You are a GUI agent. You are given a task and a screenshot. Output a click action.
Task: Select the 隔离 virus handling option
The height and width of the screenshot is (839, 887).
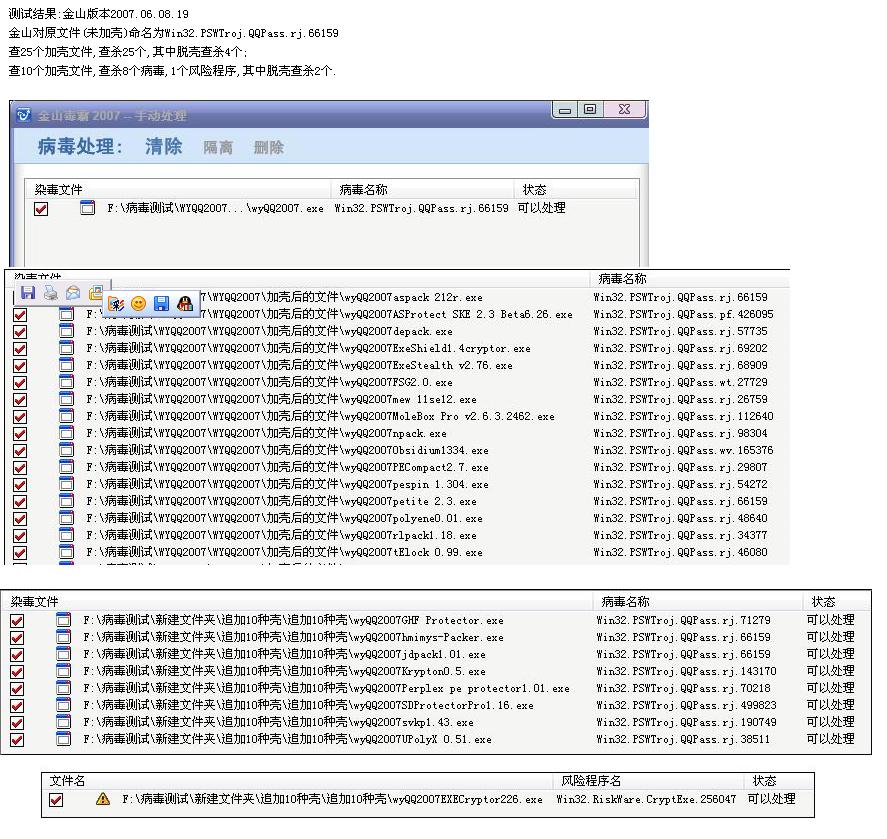218,148
